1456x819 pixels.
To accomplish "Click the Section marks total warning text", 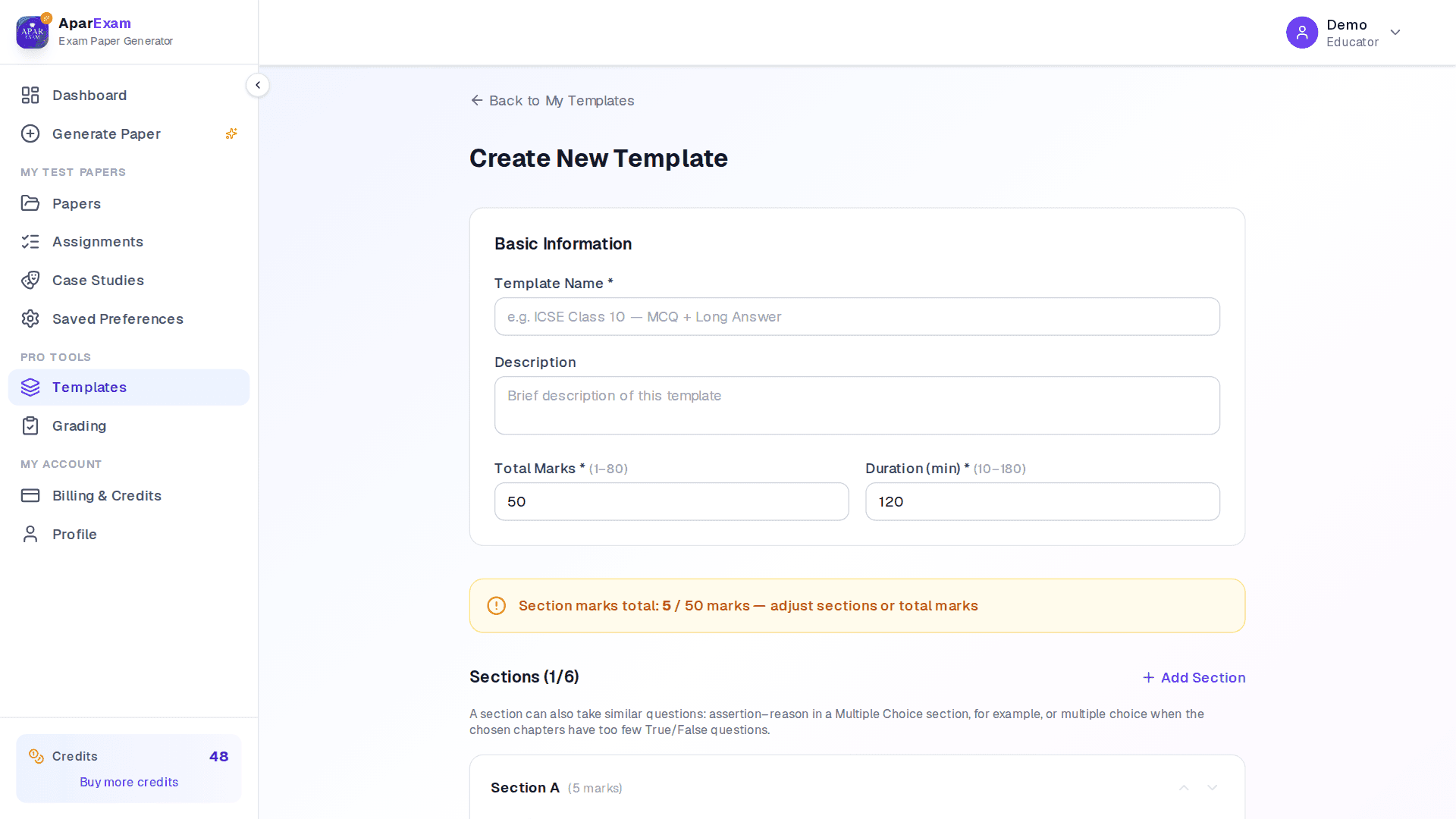I will pos(748,606).
